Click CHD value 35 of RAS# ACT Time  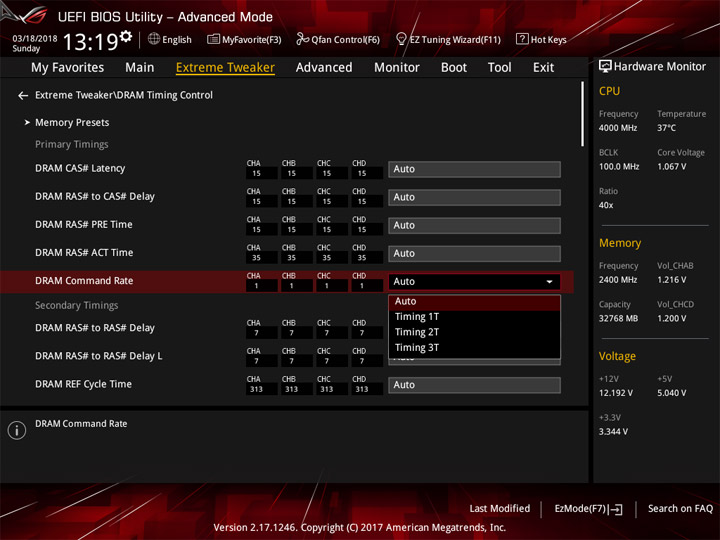(367, 258)
